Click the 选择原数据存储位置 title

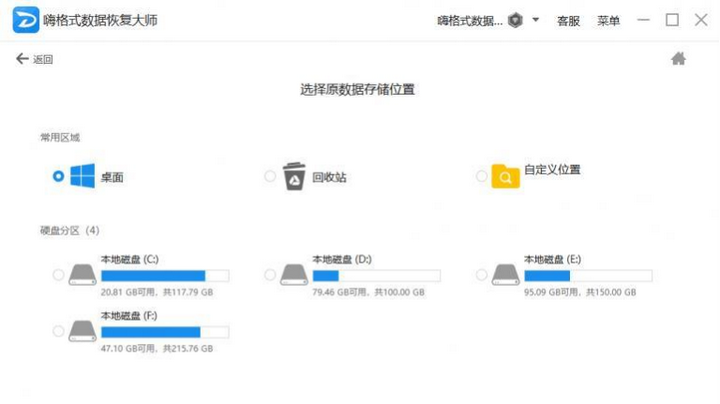358,90
